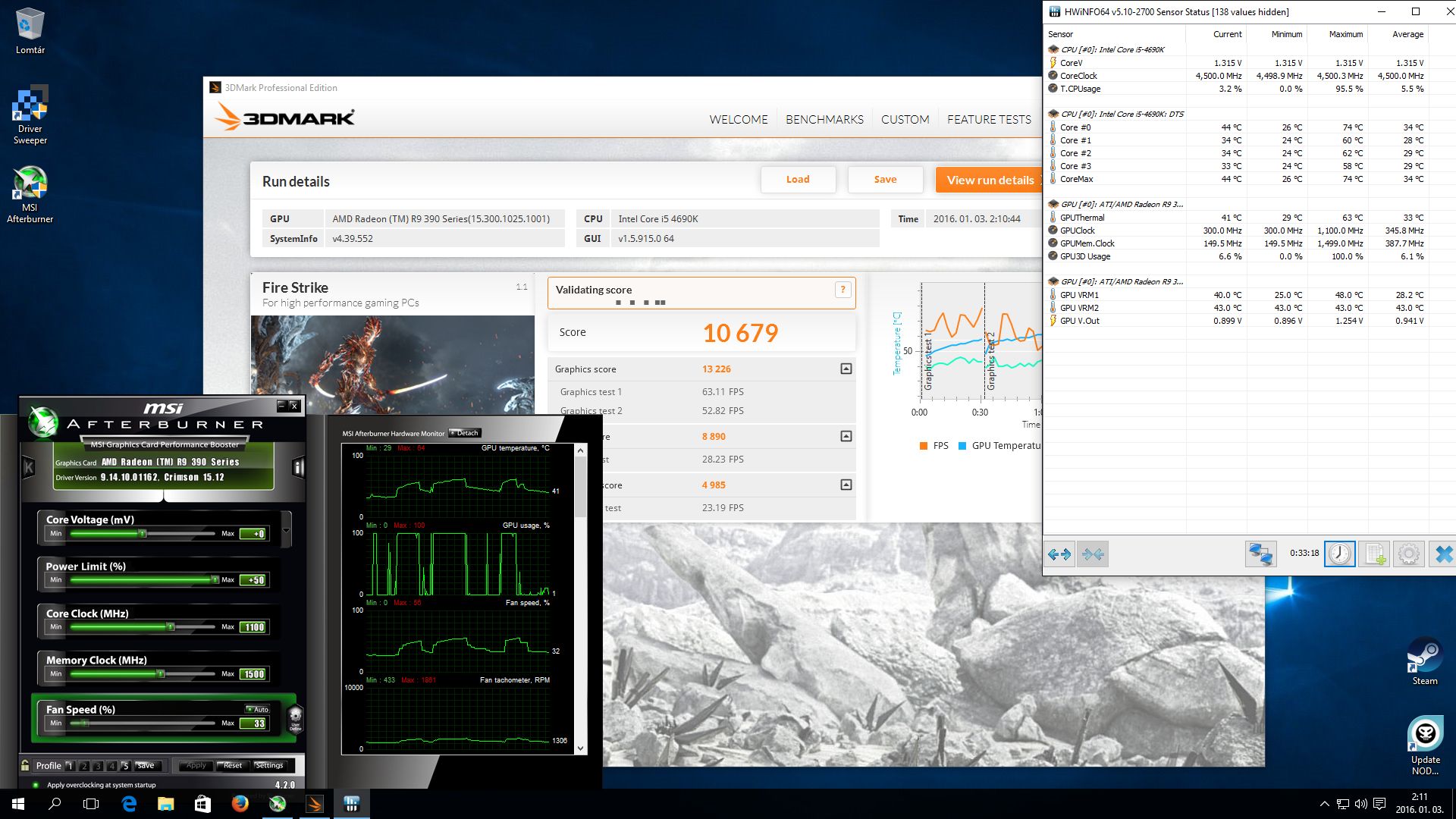Click hardware monitor scrollbar down arrow
The image size is (1456, 819).
[x=581, y=748]
